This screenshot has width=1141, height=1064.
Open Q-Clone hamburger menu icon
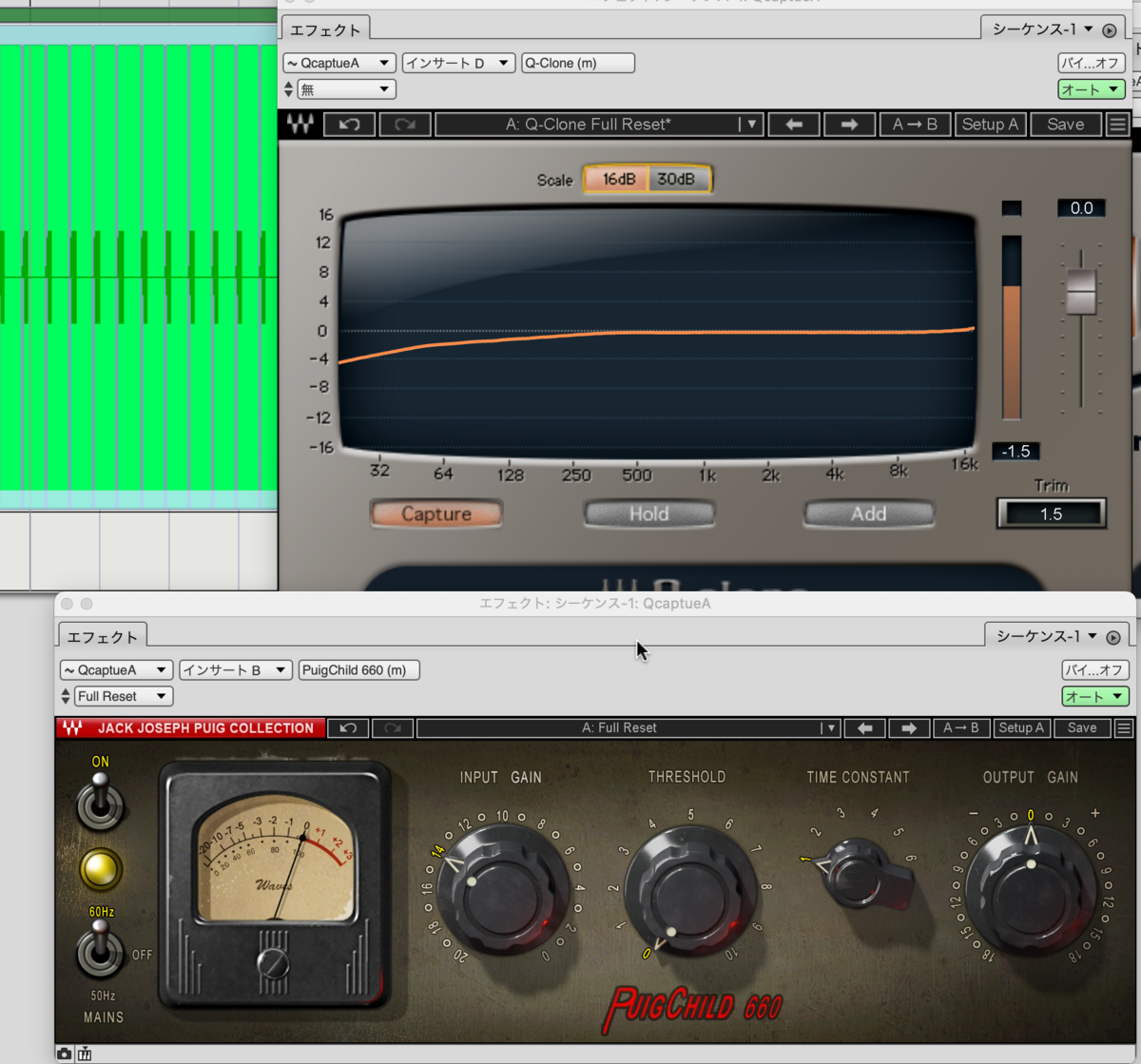1117,125
